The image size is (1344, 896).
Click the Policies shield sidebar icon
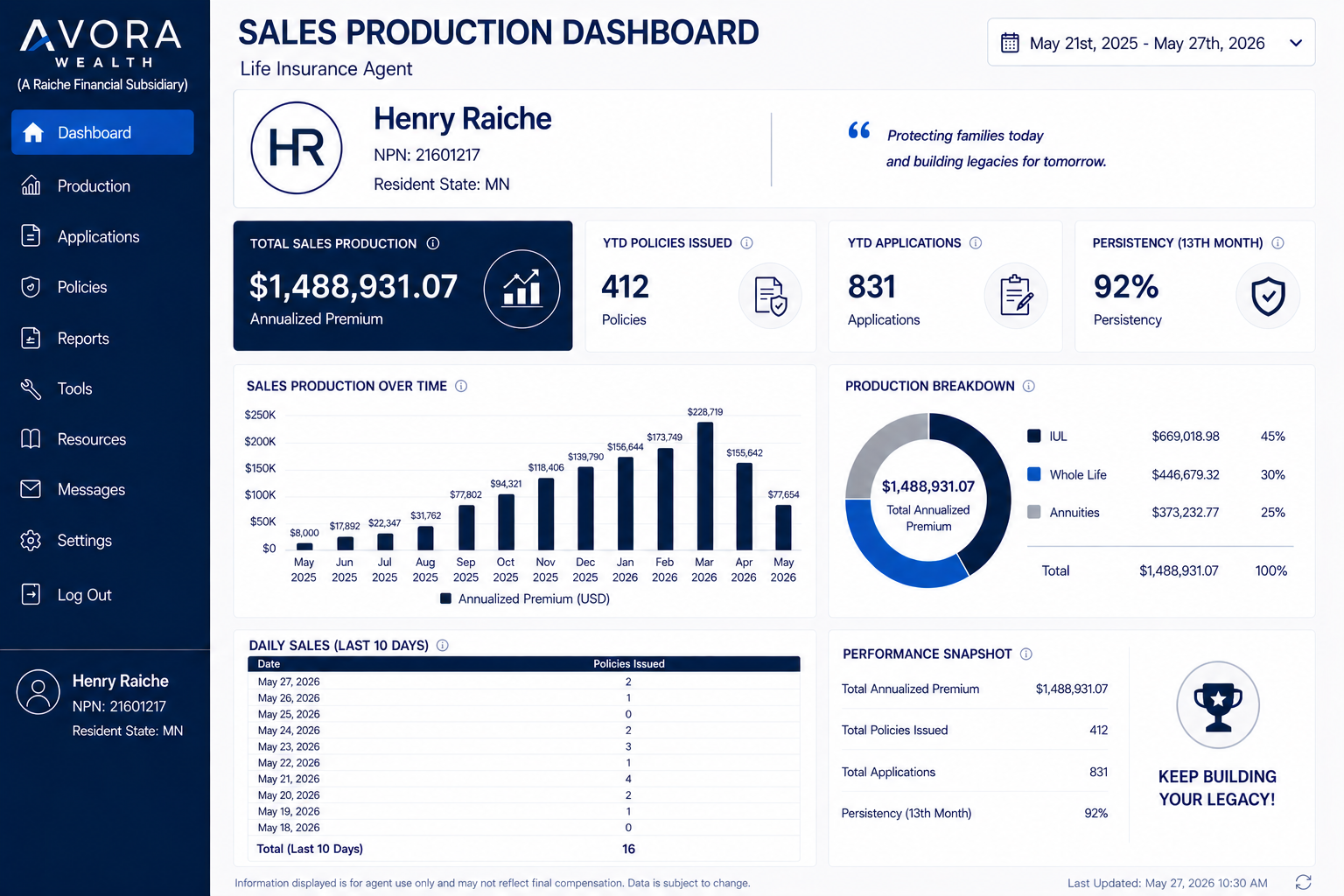click(31, 287)
